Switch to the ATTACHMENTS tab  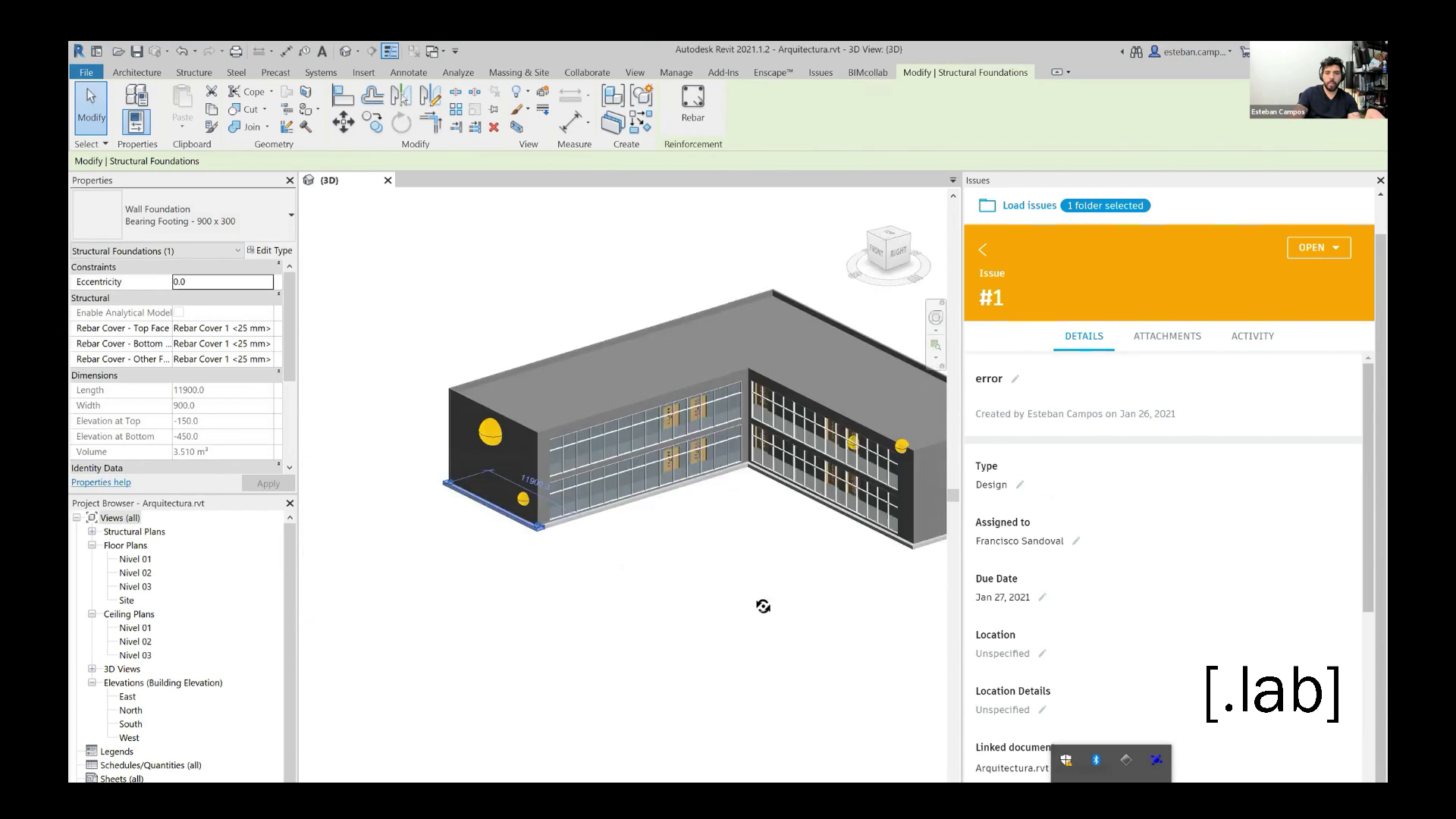point(1166,336)
